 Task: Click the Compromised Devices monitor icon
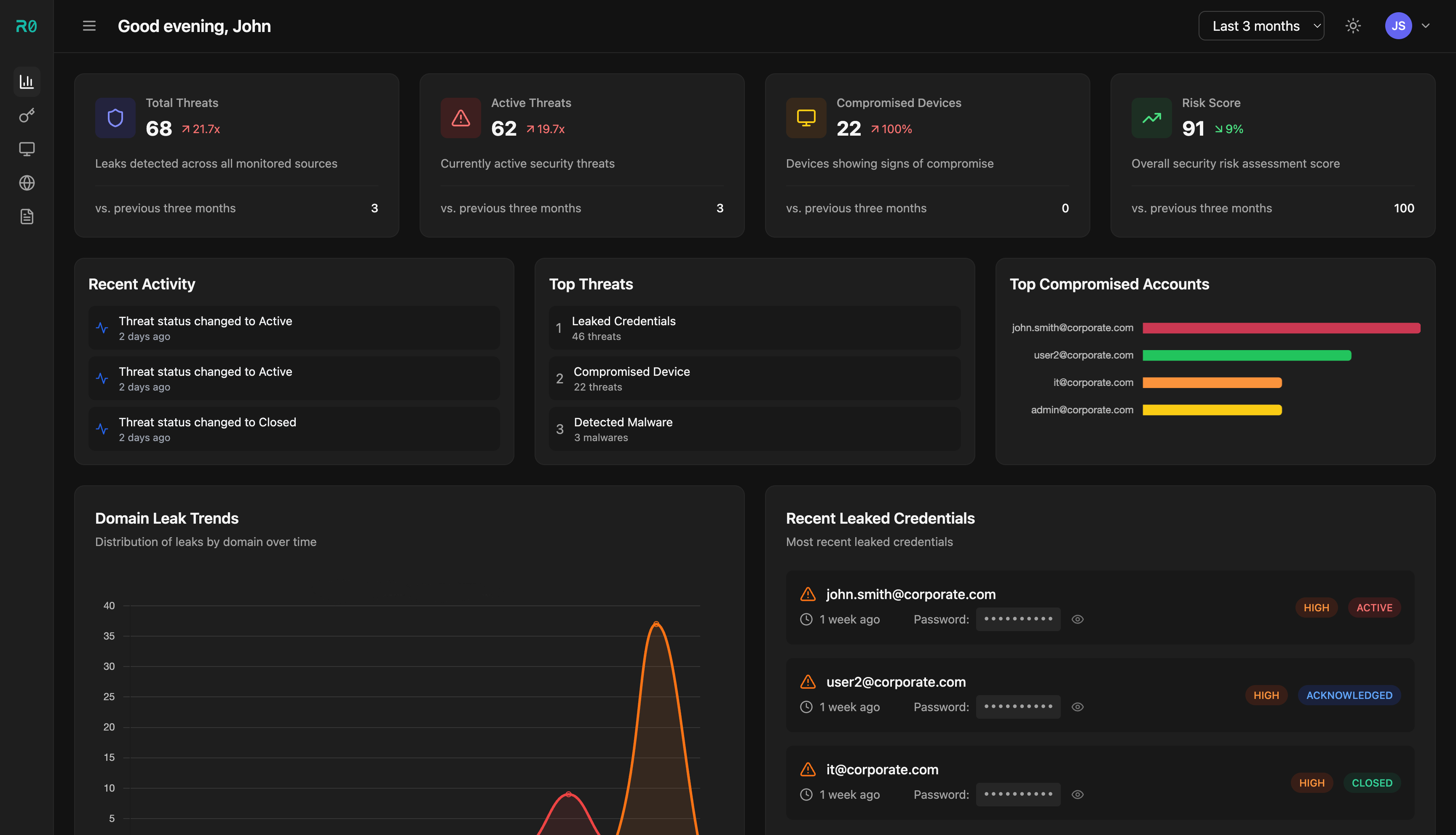pos(806,118)
